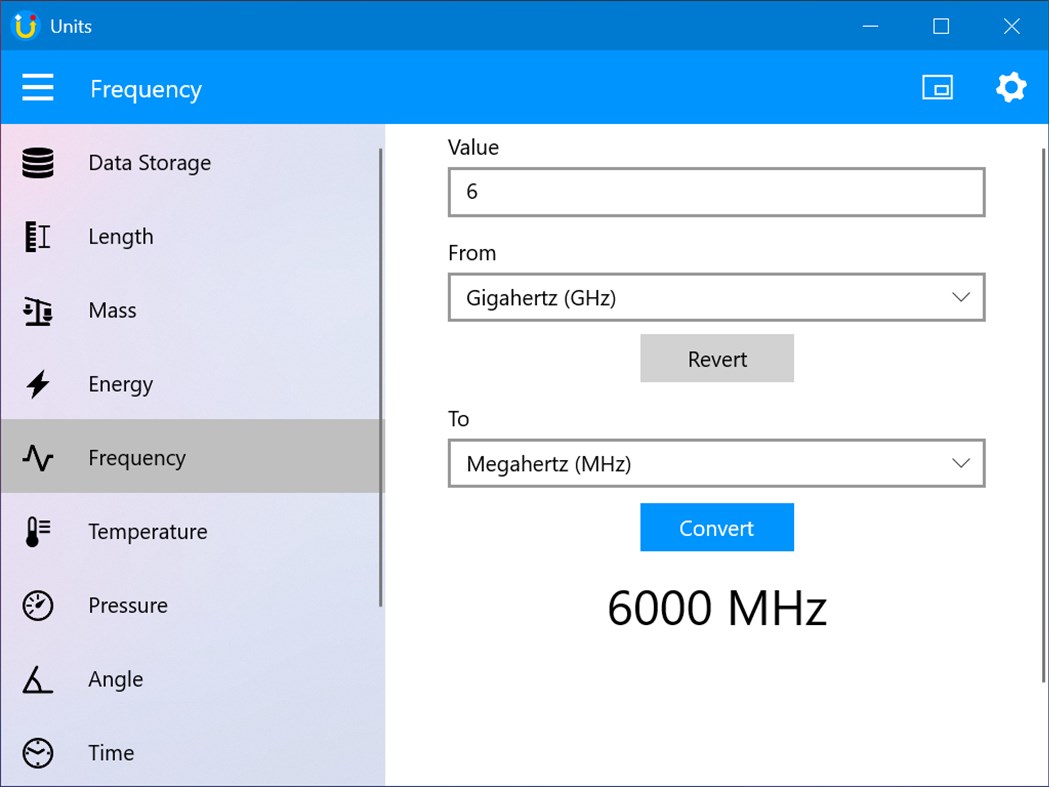1049x787 pixels.
Task: Click the Convert button
Action: tap(716, 527)
